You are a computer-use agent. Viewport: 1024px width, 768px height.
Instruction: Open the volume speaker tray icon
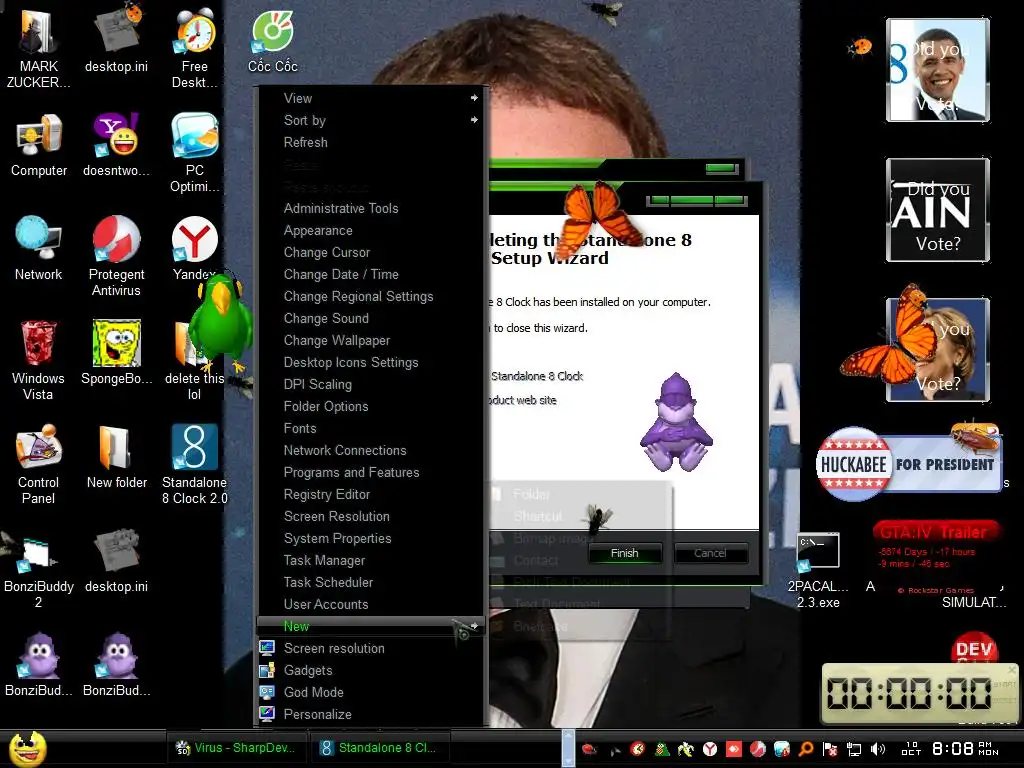[x=878, y=749]
